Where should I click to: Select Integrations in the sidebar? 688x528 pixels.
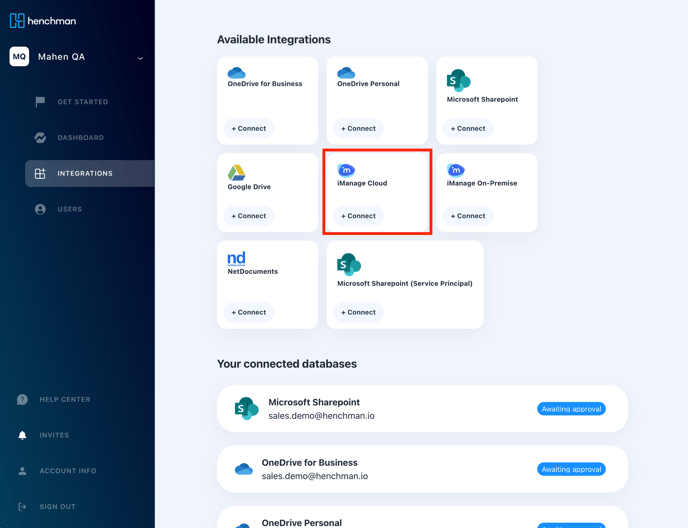coord(85,174)
